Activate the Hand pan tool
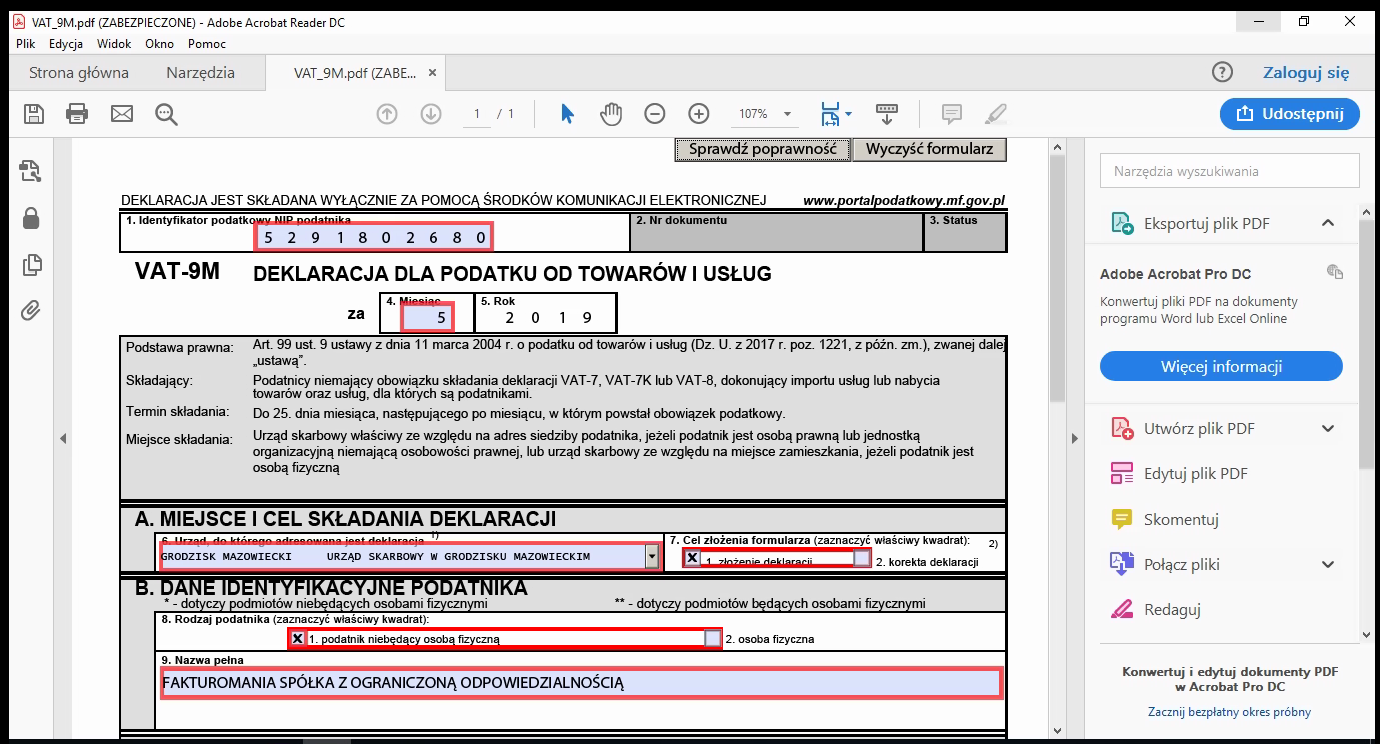 [x=611, y=113]
